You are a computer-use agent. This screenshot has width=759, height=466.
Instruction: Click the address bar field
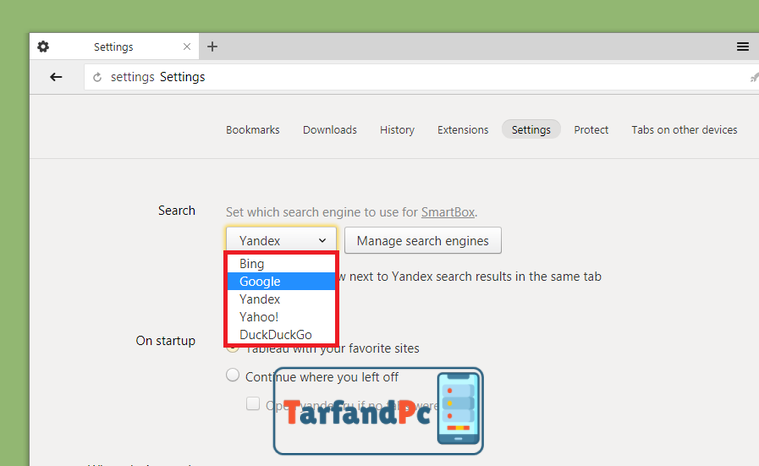click(421, 77)
